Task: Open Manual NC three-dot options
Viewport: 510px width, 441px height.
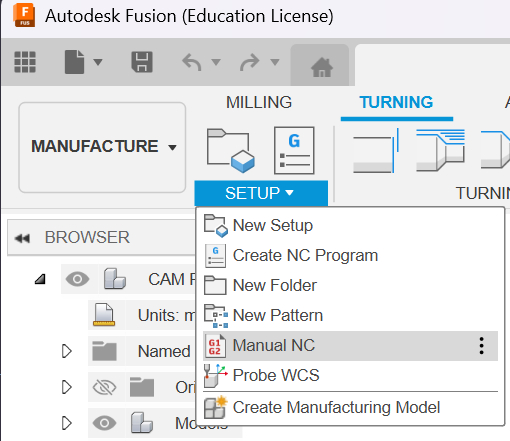Action: [481, 346]
